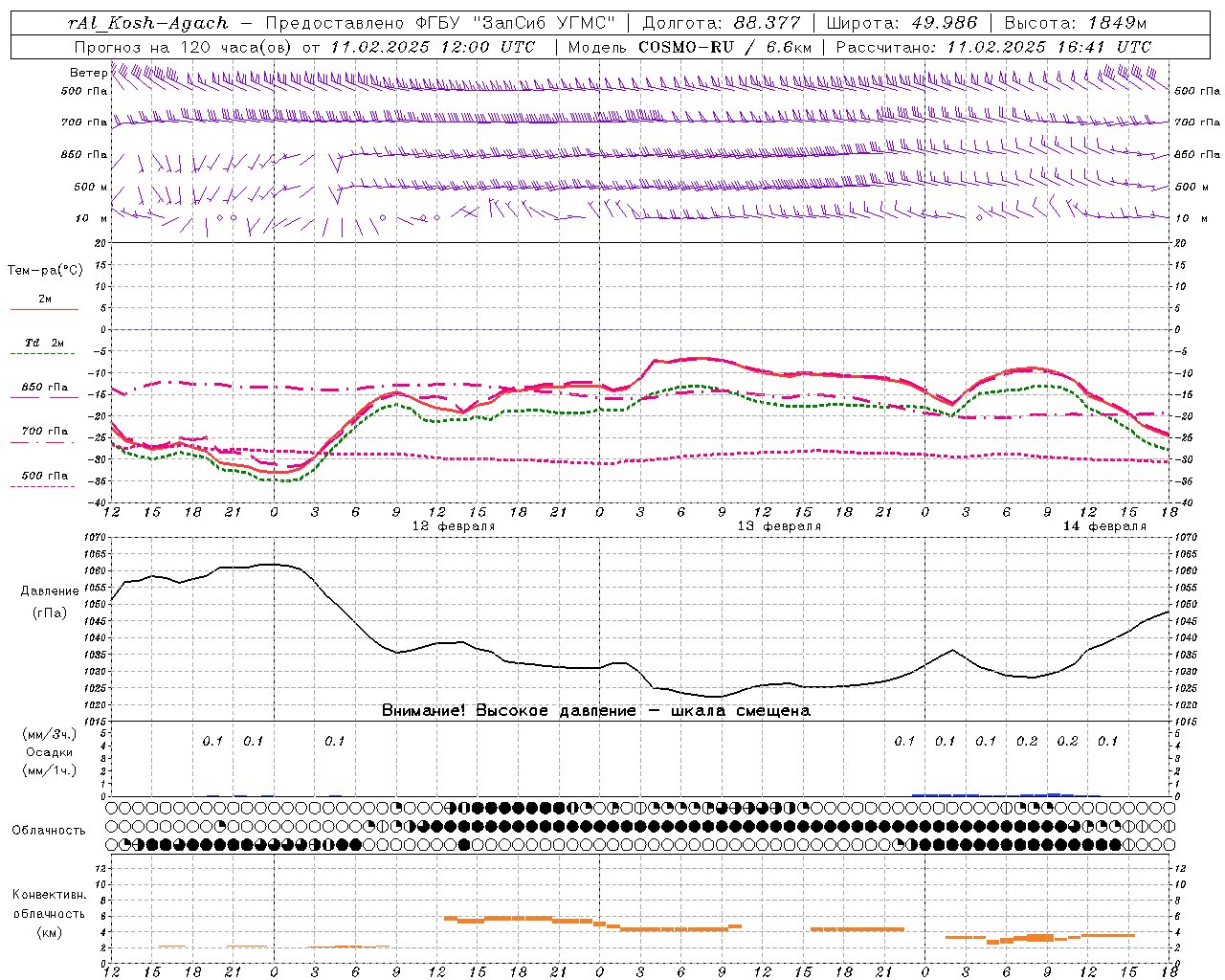Click the Td 2м dew point legend label

(x=45, y=343)
